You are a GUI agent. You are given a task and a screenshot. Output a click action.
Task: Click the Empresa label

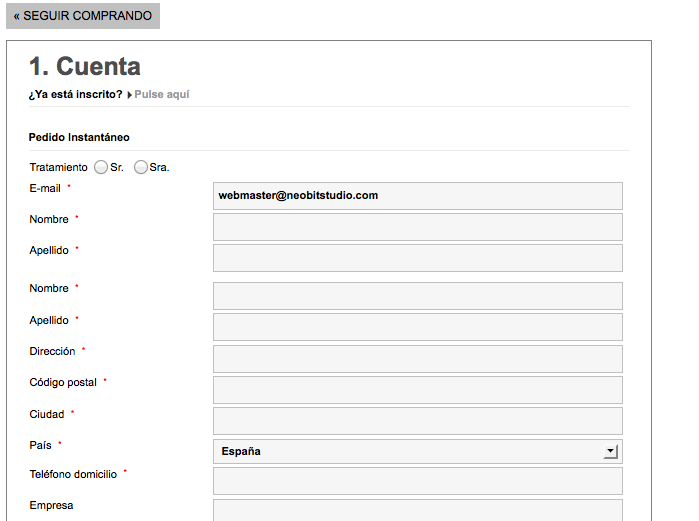[x=51, y=505]
